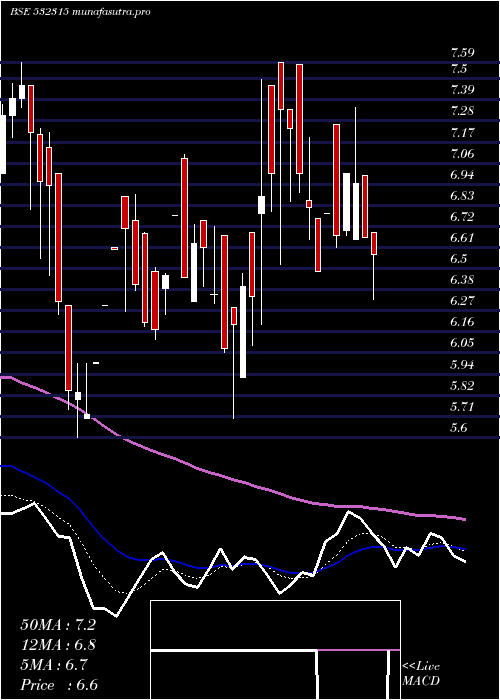Click the 6.72 price axis label
500x700 pixels.
point(462,217)
